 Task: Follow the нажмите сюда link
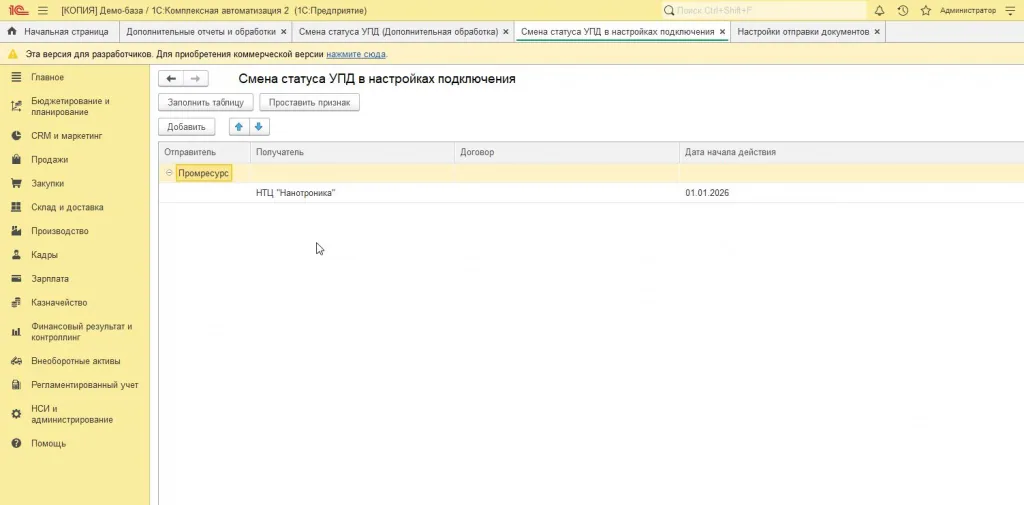click(356, 54)
